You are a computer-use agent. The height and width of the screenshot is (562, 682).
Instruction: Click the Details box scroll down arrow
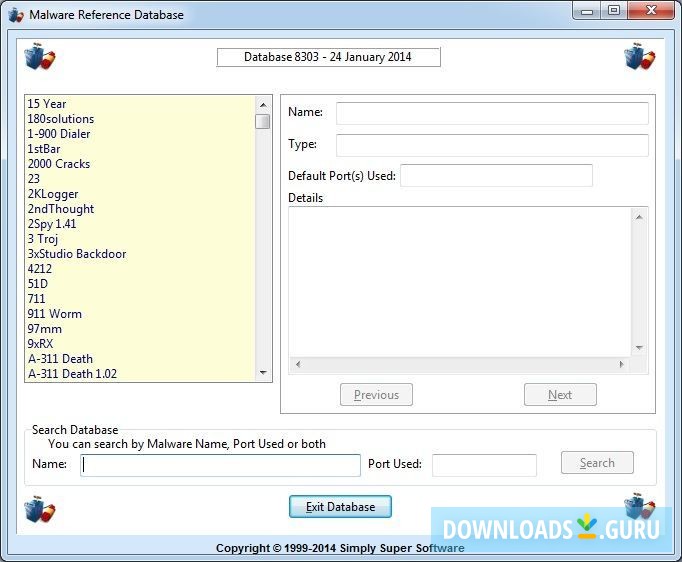[639, 348]
